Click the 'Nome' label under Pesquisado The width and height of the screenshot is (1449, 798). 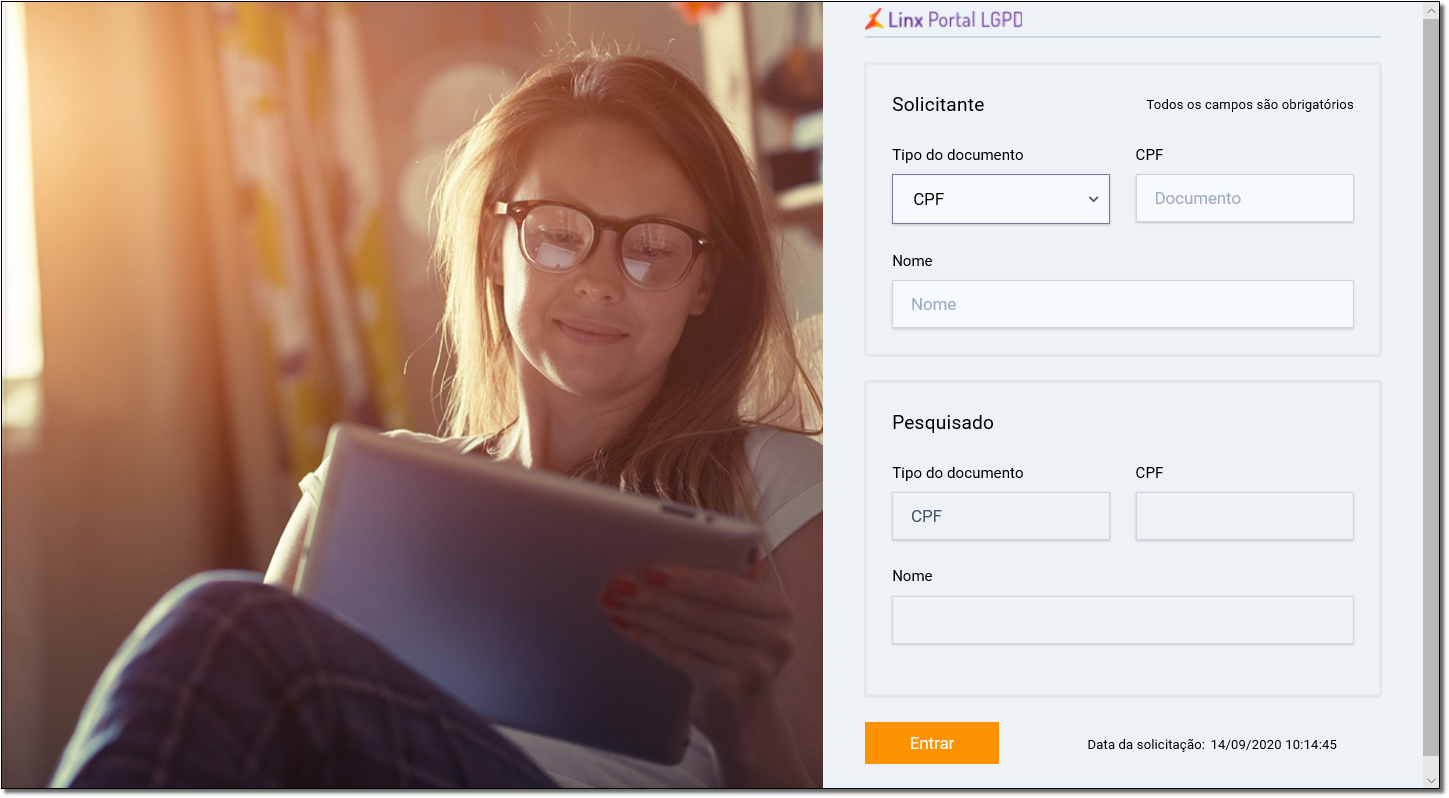[912, 576]
